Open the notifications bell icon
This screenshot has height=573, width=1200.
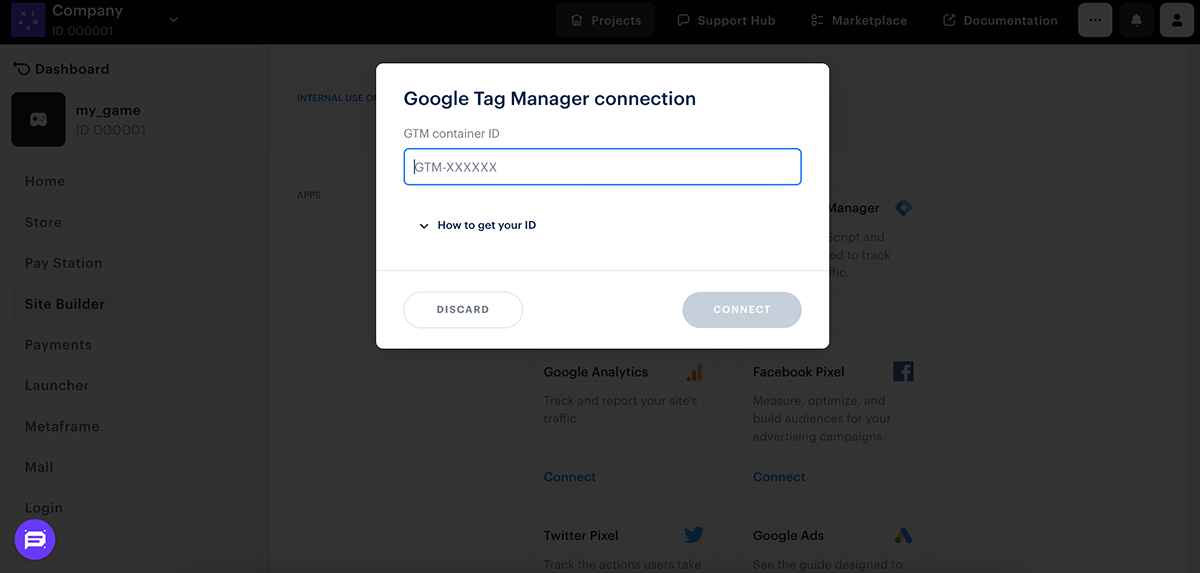(1136, 20)
